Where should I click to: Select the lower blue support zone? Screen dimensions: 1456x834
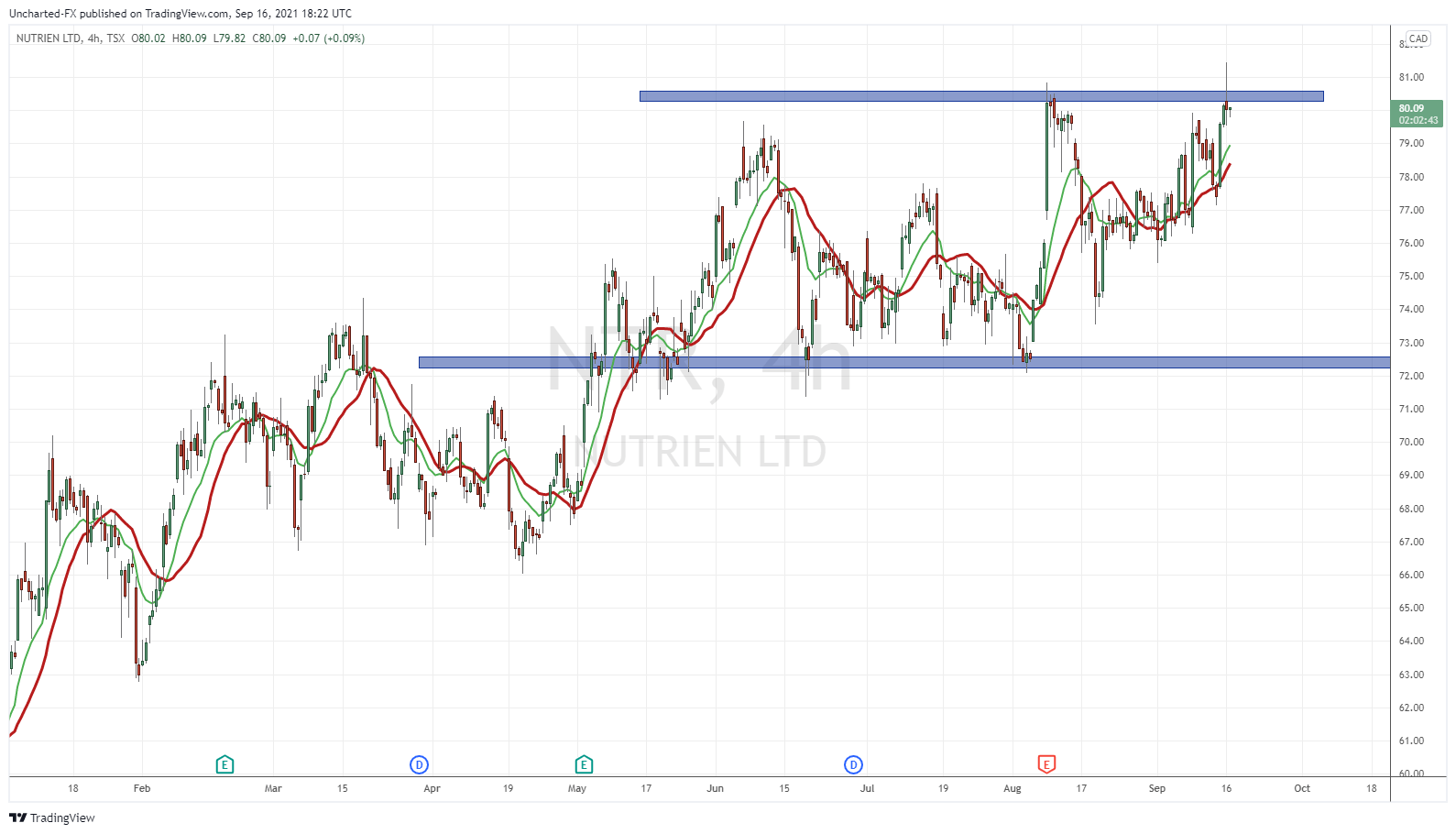(x=904, y=362)
